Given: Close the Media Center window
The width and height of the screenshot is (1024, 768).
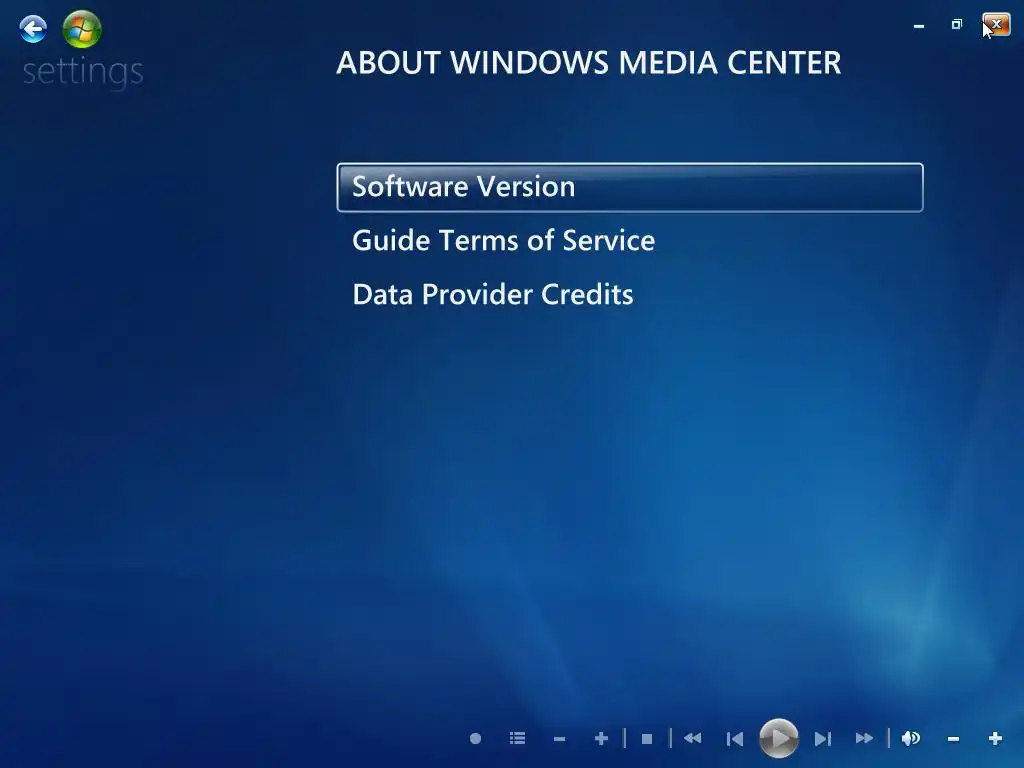Looking at the screenshot, I should 997,25.
